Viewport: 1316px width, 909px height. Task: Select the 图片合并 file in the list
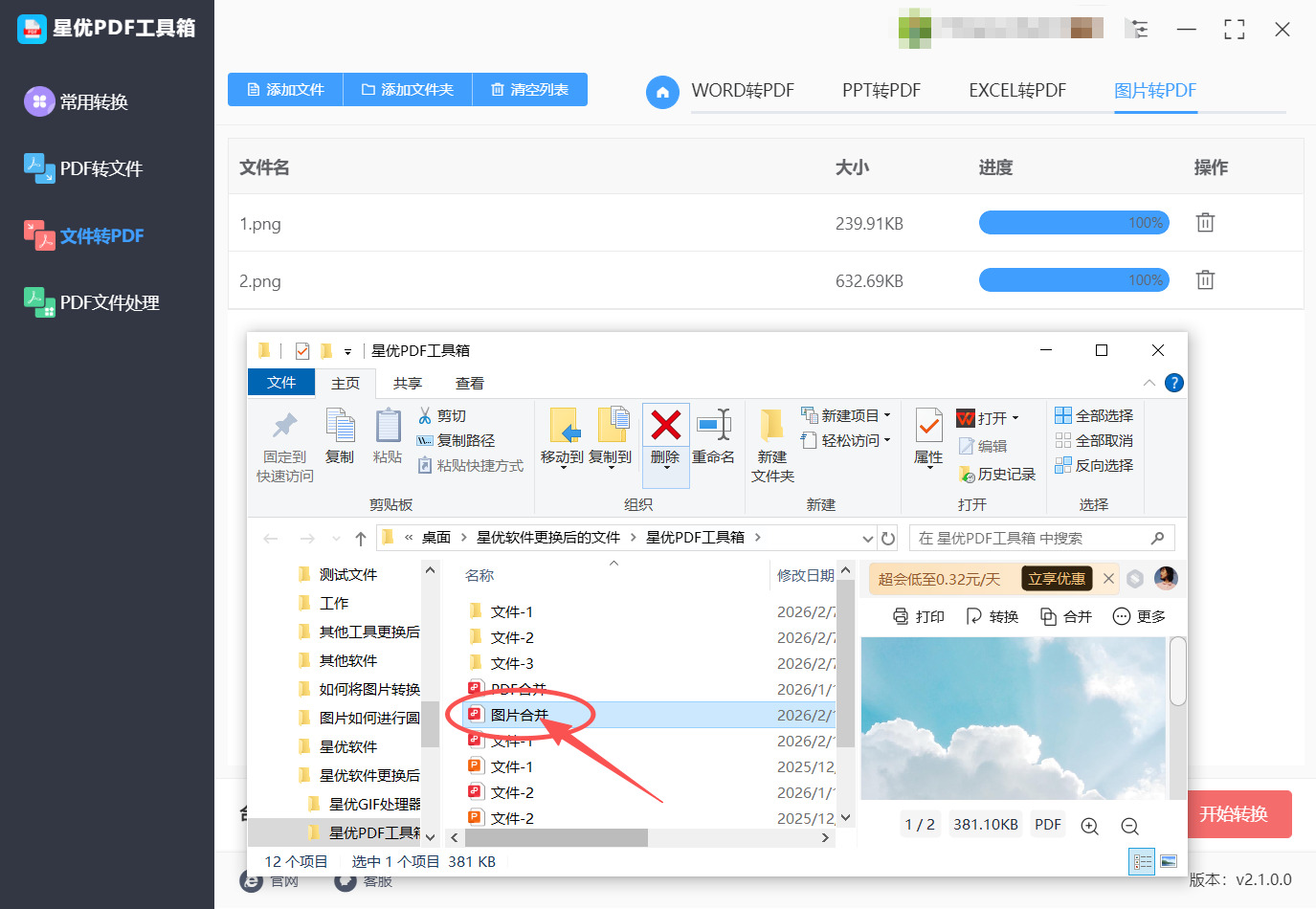click(647, 715)
